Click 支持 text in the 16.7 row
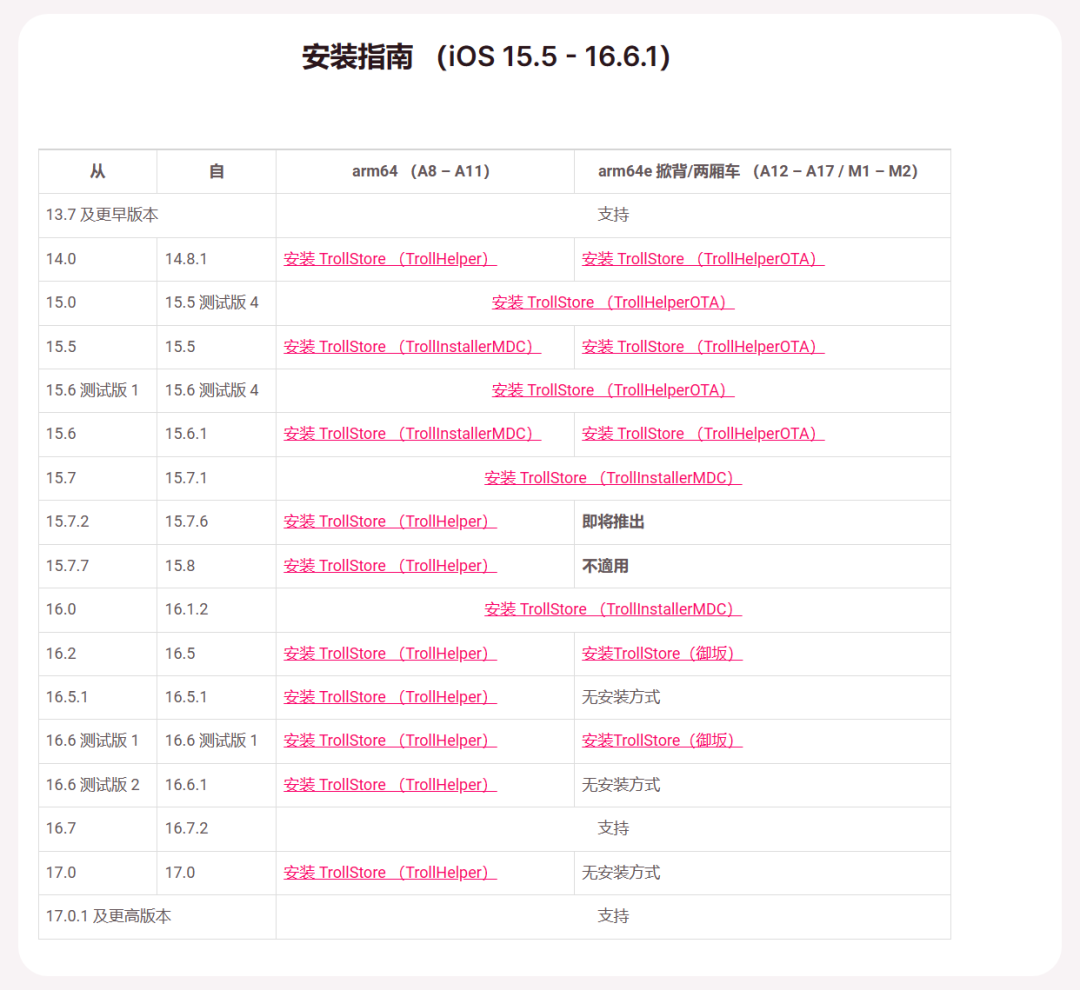This screenshot has height=990, width=1080. click(613, 828)
